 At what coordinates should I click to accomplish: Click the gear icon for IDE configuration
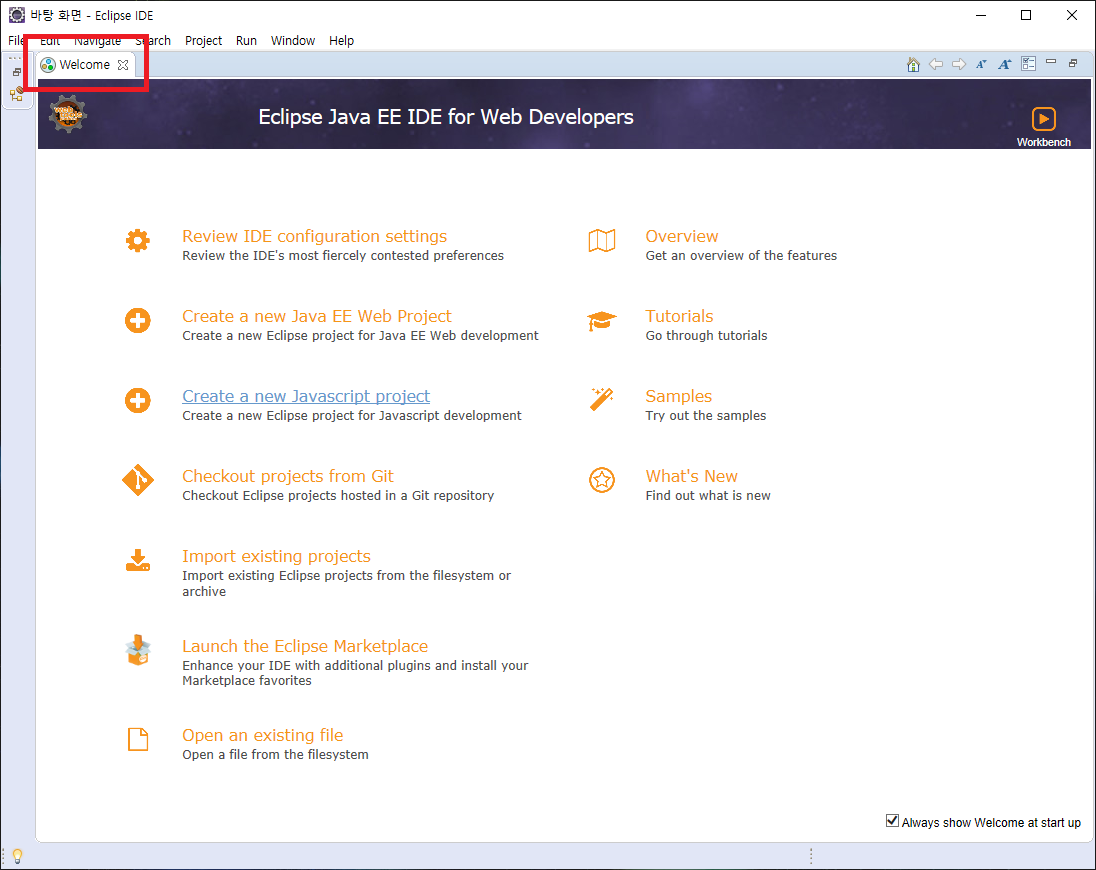138,240
